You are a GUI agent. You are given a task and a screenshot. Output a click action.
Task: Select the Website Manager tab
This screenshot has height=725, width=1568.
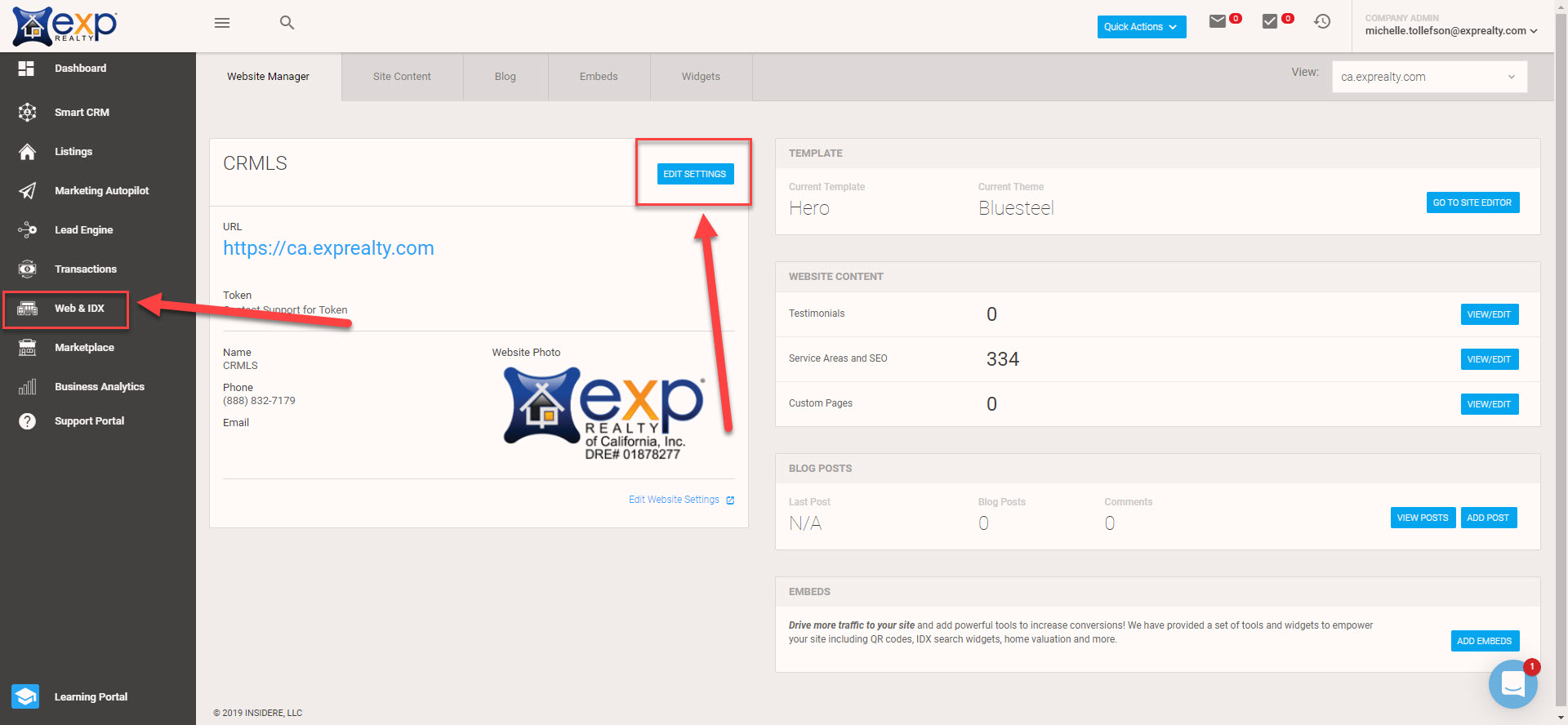pyautogui.click(x=268, y=77)
